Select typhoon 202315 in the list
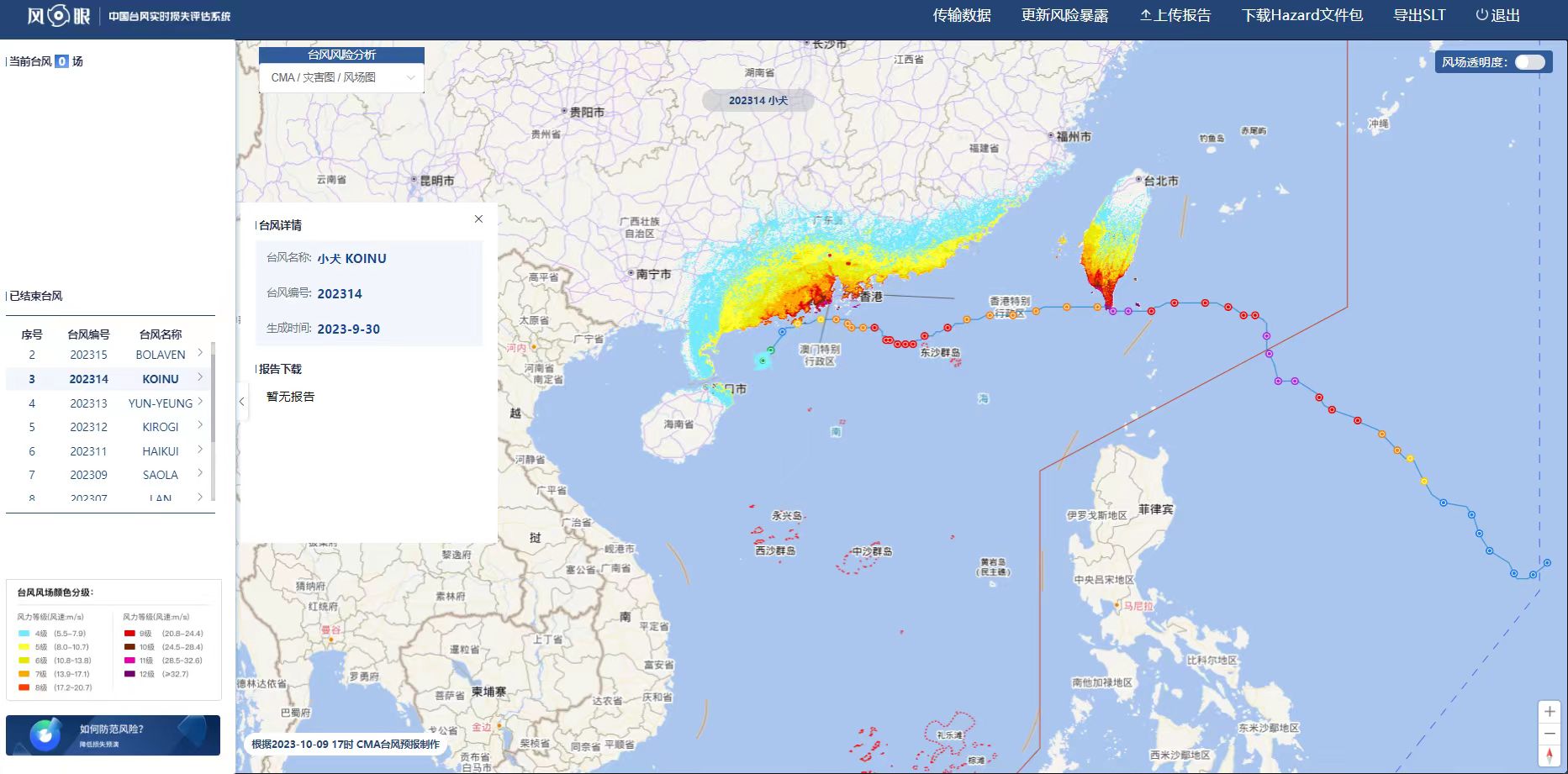Image resolution: width=1568 pixels, height=774 pixels. (88, 355)
